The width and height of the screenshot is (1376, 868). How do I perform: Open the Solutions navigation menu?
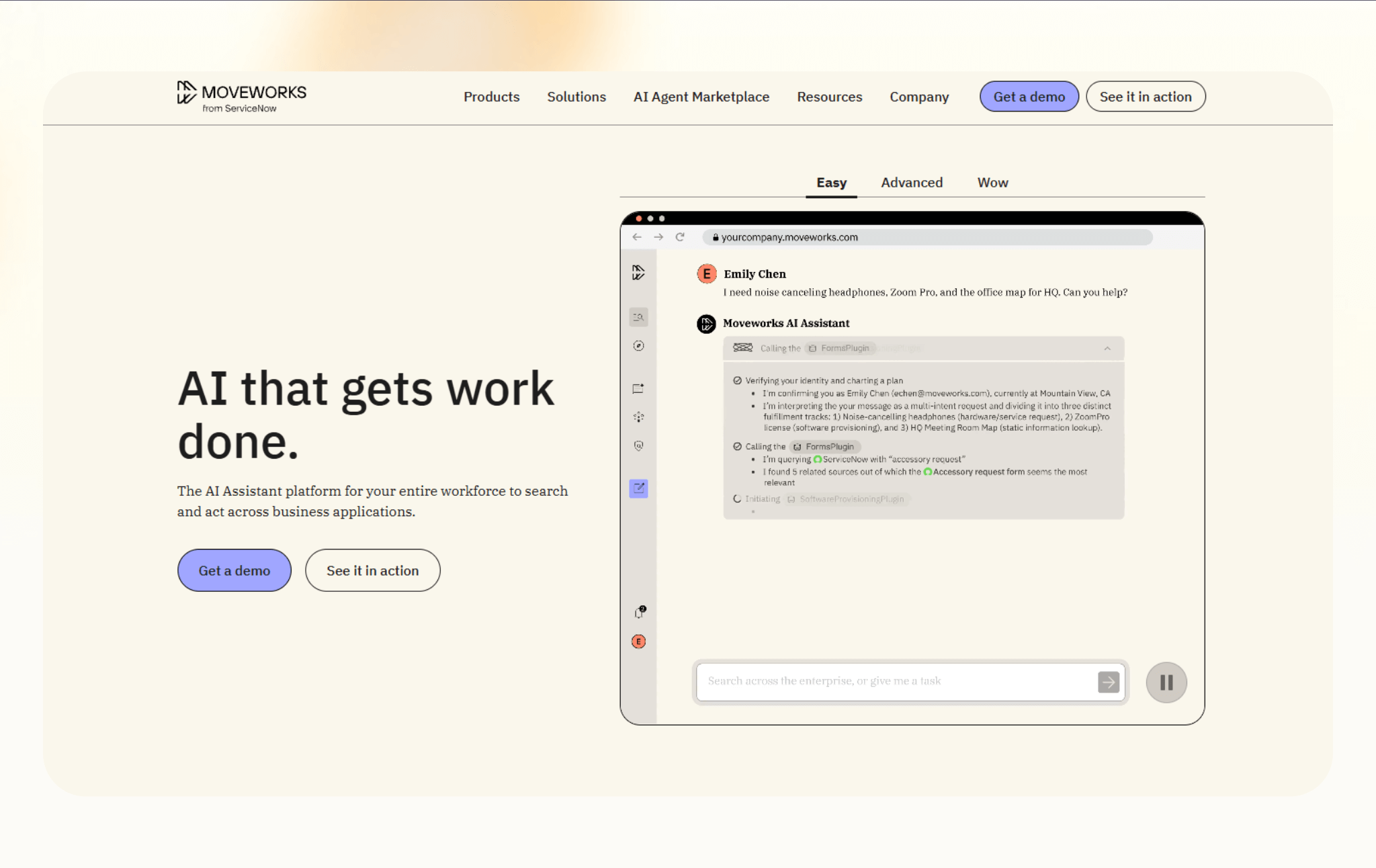[576, 97]
